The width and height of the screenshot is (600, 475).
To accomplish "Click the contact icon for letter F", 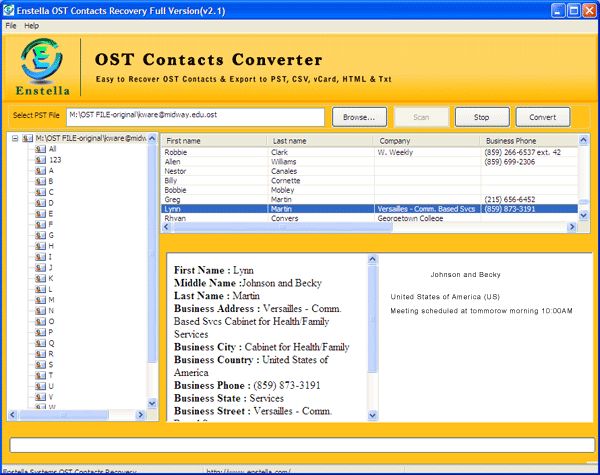I will pyautogui.click(x=40, y=225).
